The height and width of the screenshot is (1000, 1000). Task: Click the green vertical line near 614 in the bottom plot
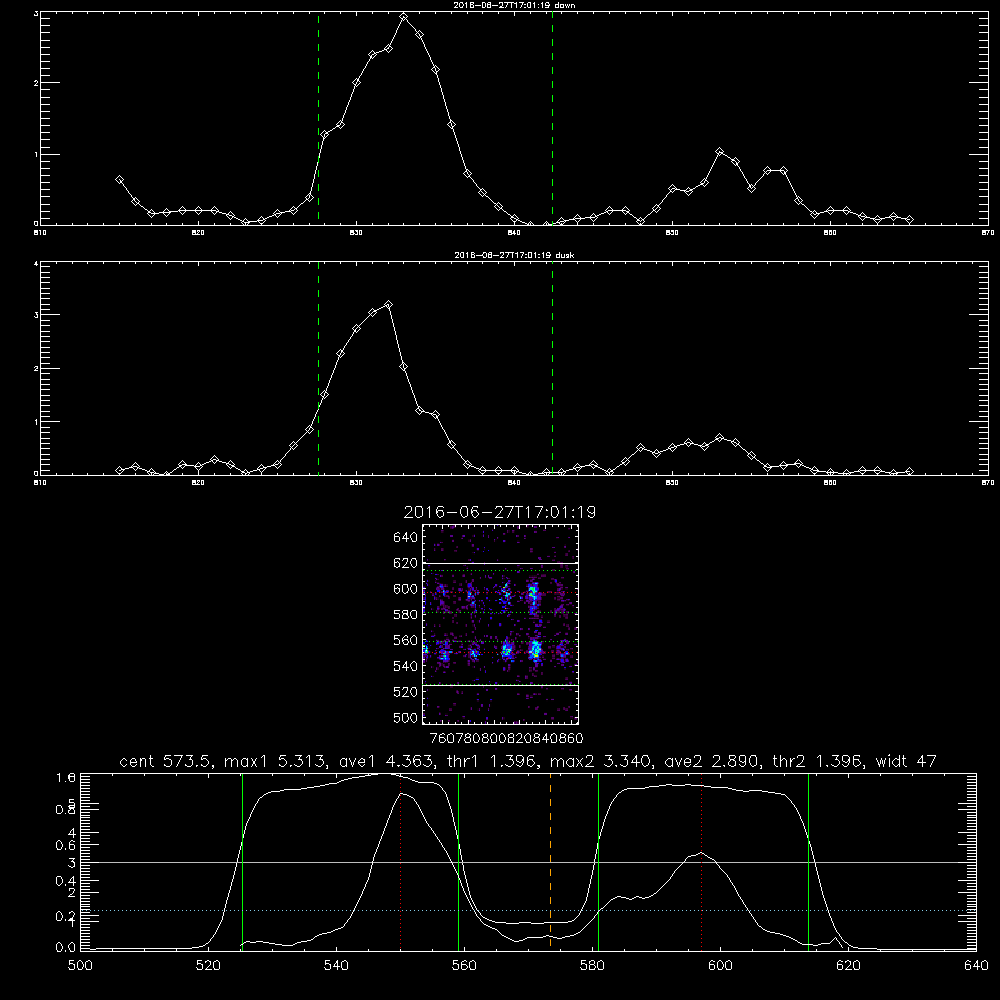tap(808, 862)
